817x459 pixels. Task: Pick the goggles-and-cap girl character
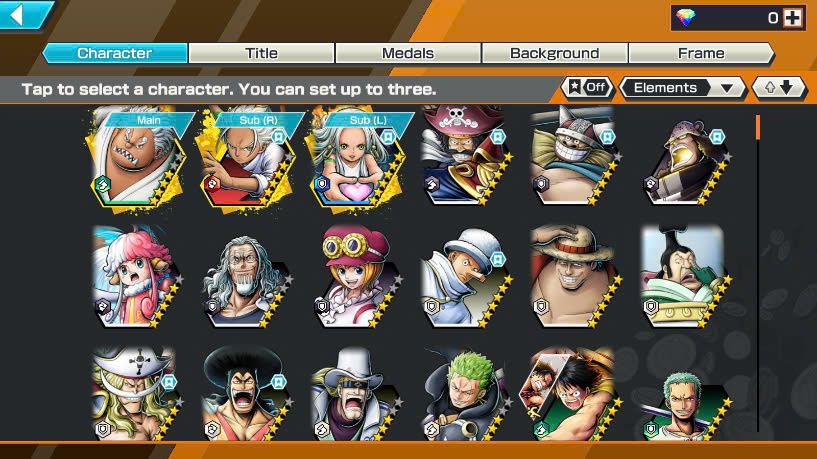point(356,277)
